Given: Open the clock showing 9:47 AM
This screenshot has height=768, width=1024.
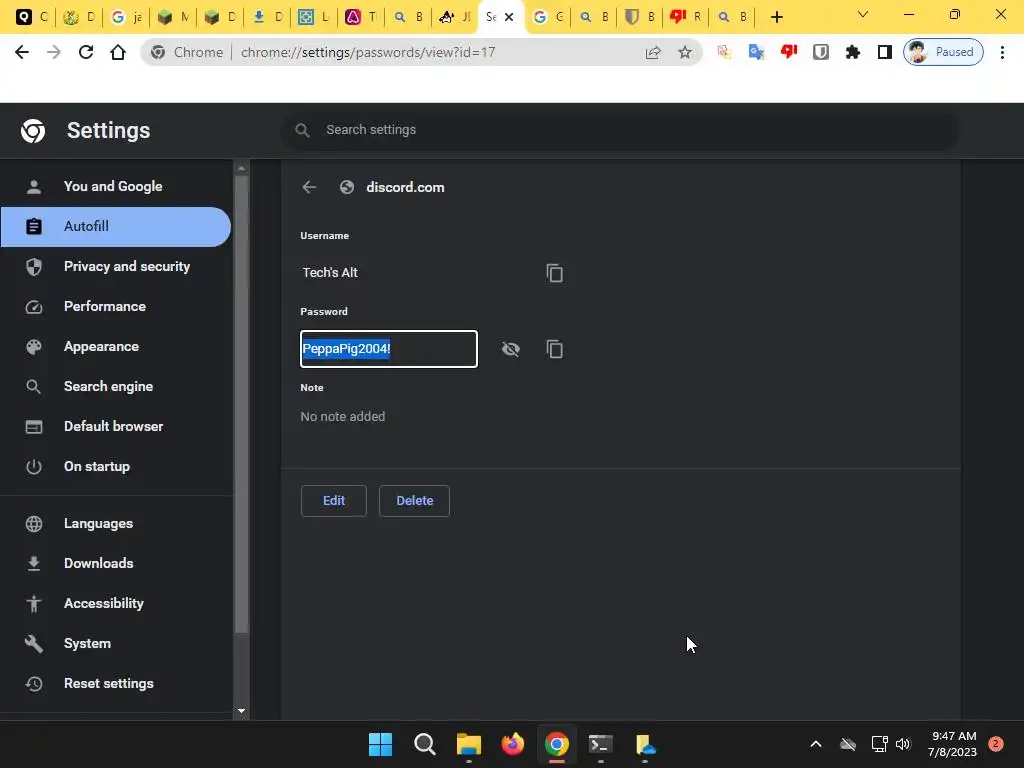Looking at the screenshot, I should coord(953,744).
